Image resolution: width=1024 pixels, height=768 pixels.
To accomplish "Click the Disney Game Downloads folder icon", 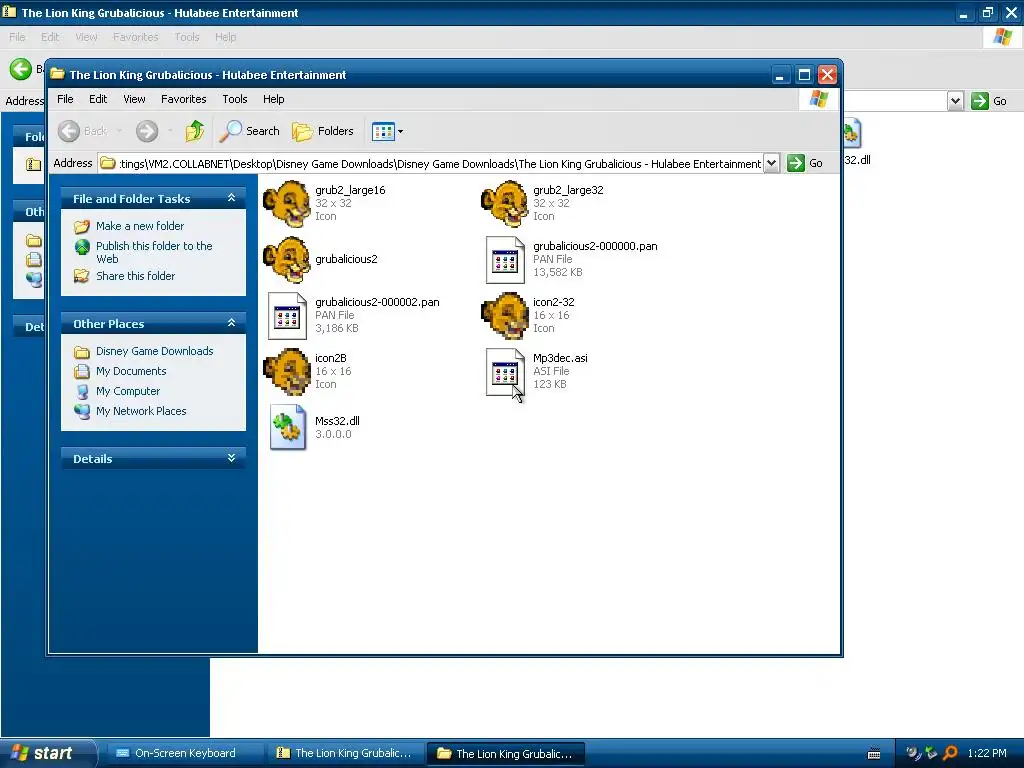I will [x=82, y=352].
